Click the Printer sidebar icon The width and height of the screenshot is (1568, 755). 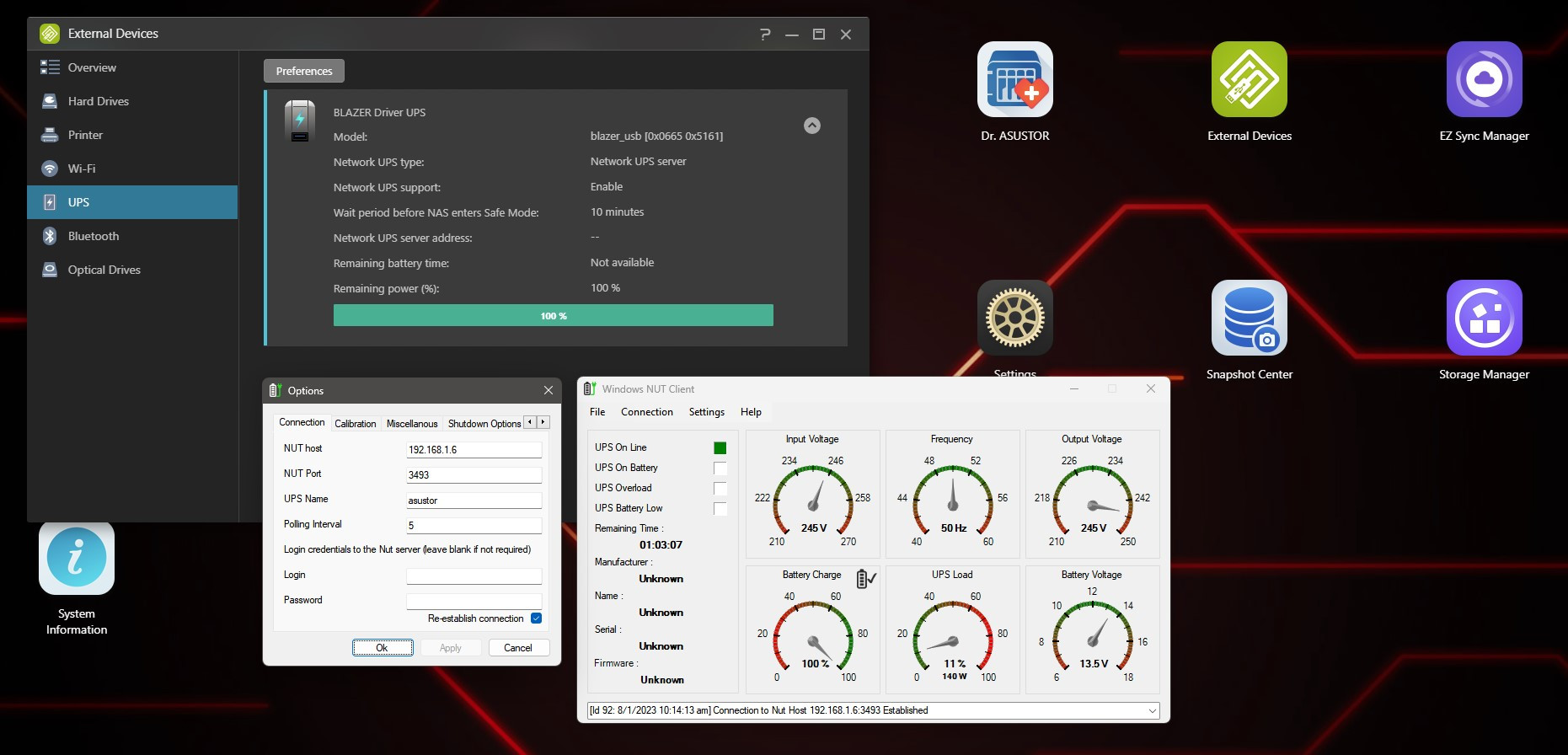pyautogui.click(x=50, y=135)
